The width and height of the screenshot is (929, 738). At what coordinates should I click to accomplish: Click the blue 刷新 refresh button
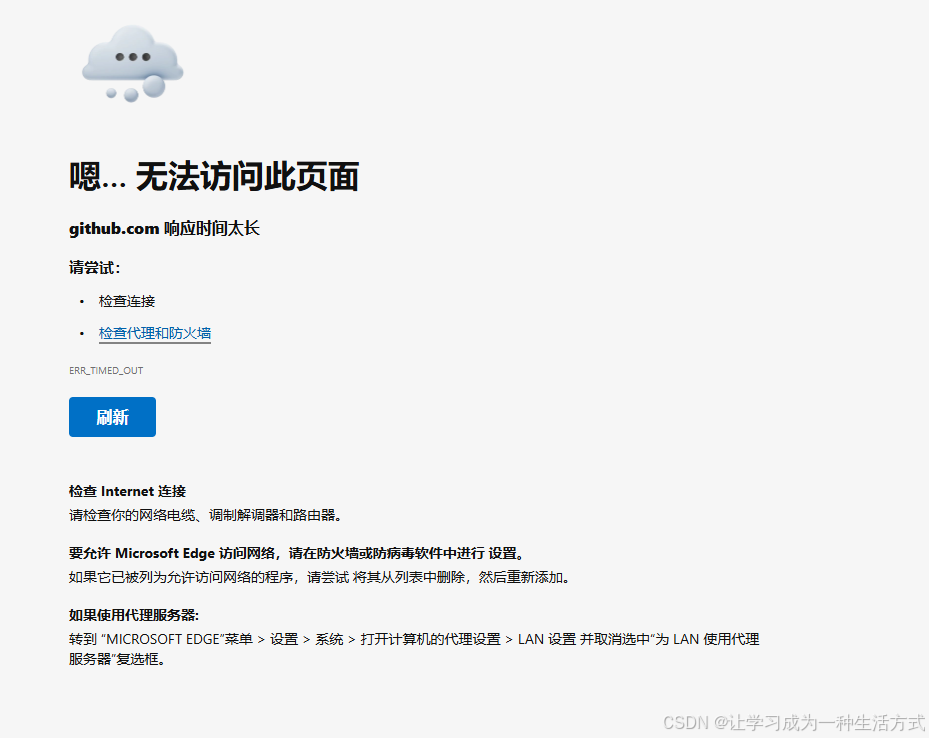coord(112,417)
